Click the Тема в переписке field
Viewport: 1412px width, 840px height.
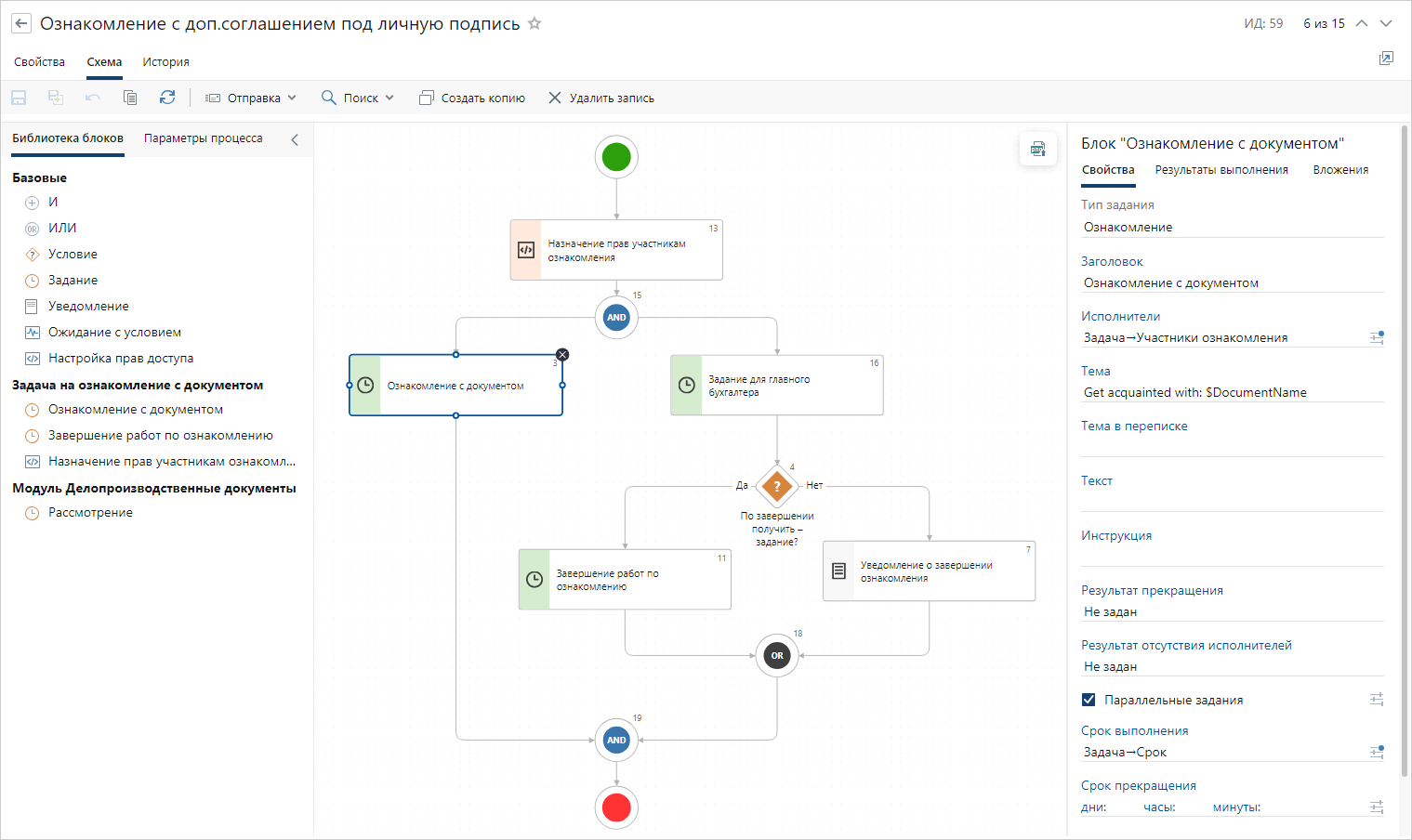pyautogui.click(x=1233, y=447)
